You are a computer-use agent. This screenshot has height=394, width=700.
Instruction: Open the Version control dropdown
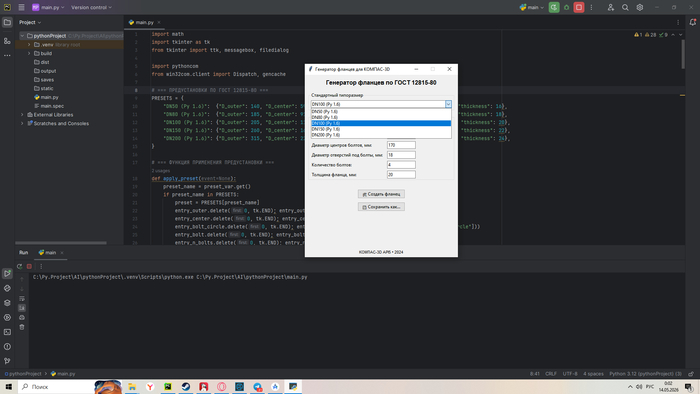(92, 8)
